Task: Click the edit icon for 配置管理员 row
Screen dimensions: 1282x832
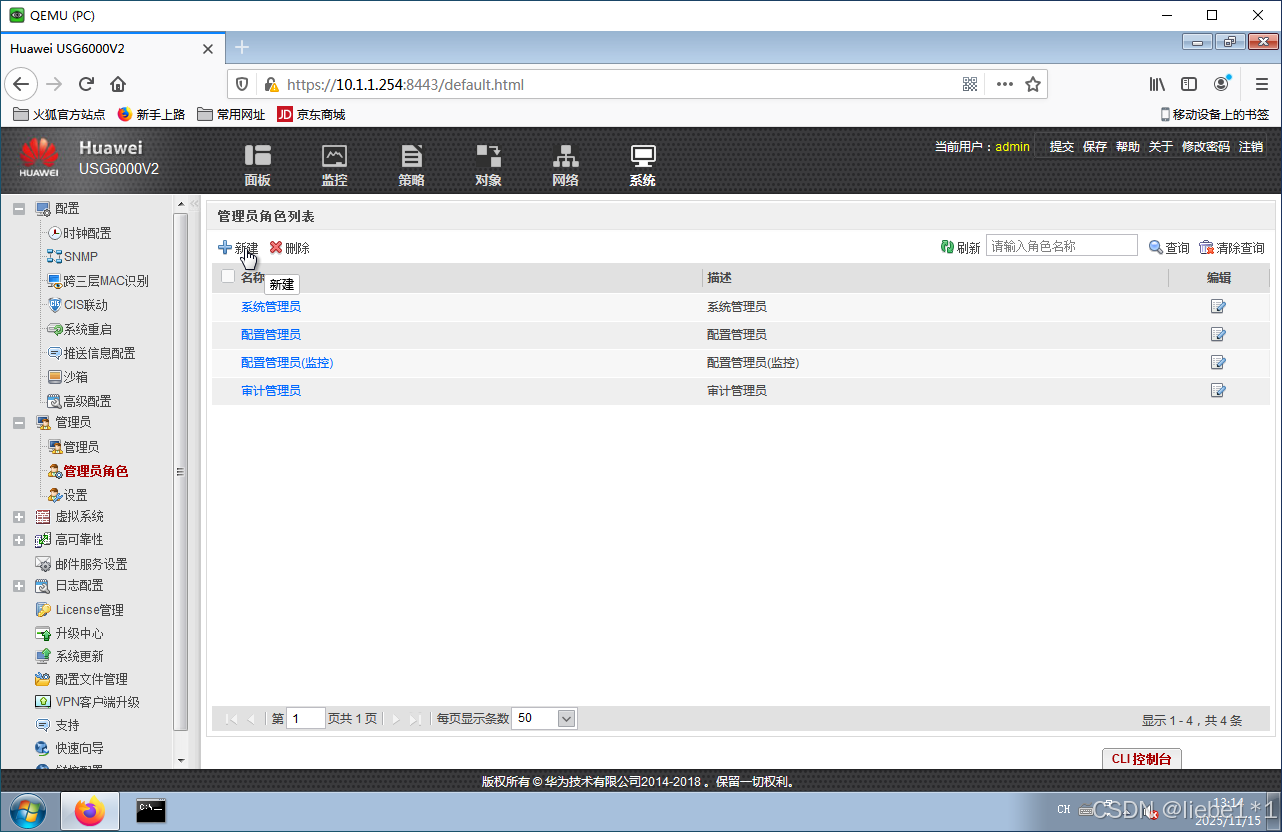Action: pyautogui.click(x=1218, y=334)
